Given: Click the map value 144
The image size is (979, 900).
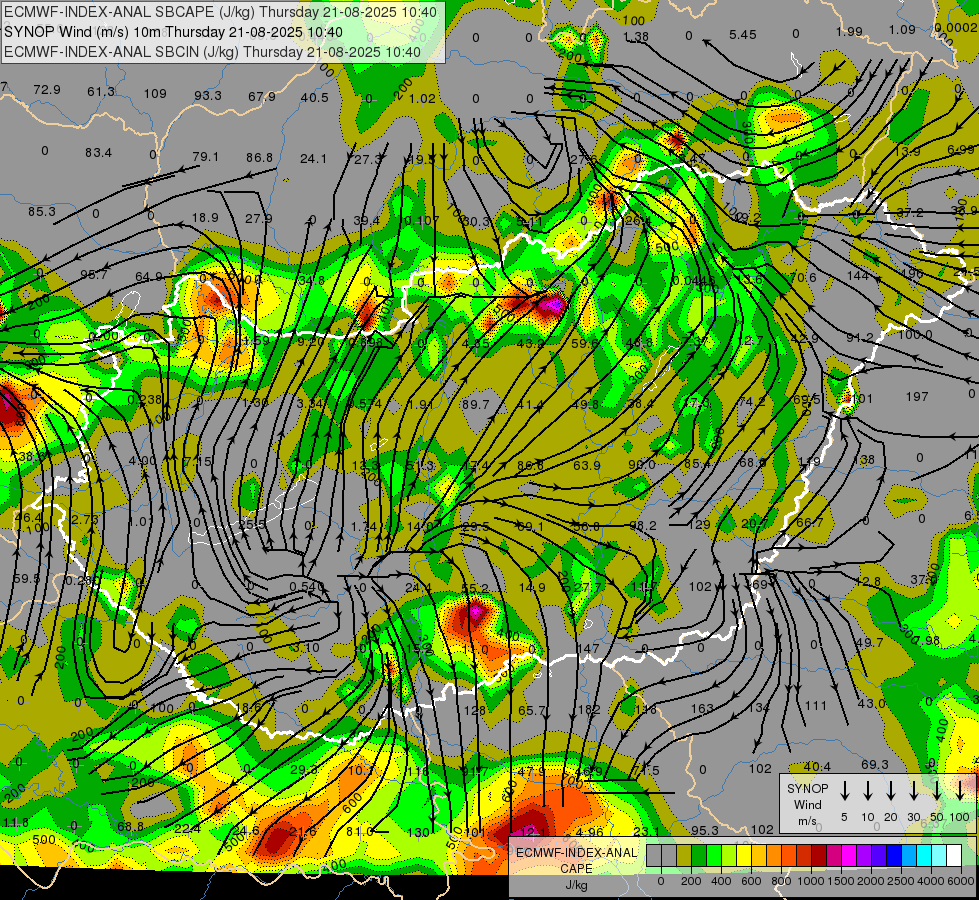Looking at the screenshot, I should pos(858,275).
